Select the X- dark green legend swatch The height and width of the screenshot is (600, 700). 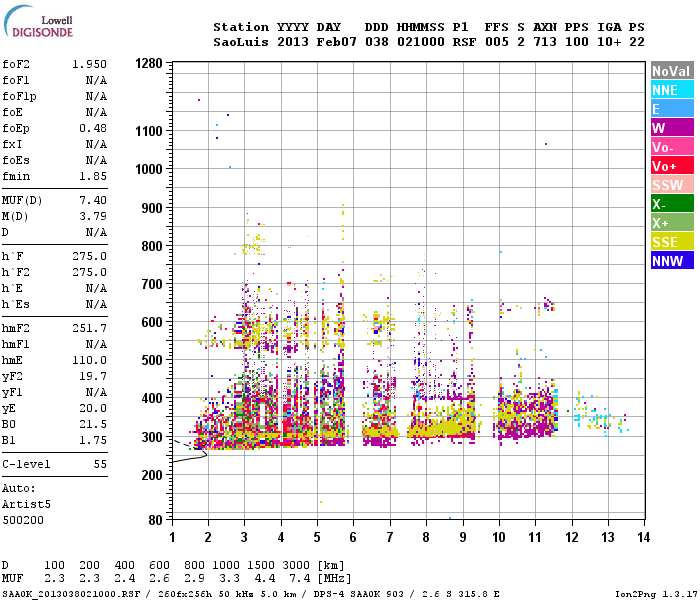click(672, 204)
